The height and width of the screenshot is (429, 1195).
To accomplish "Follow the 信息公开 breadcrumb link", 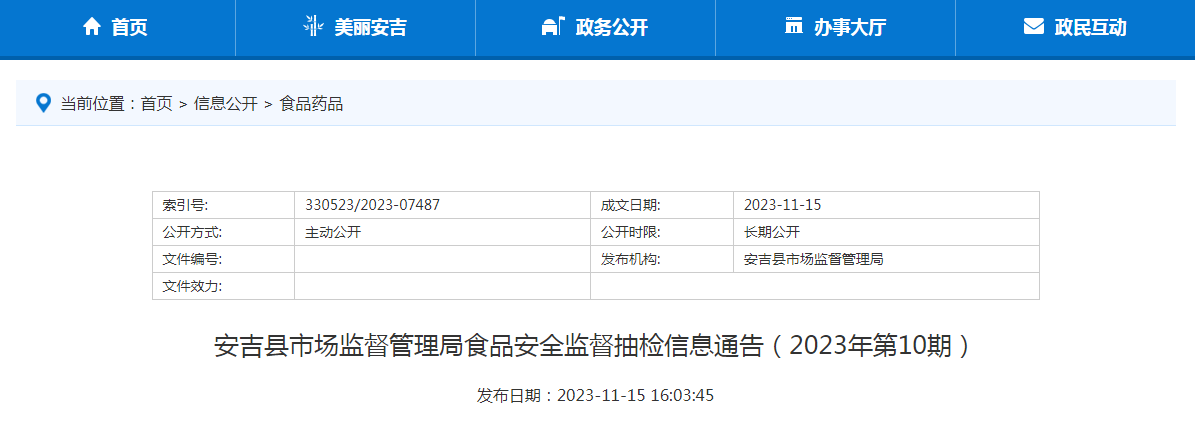I will click(x=225, y=104).
